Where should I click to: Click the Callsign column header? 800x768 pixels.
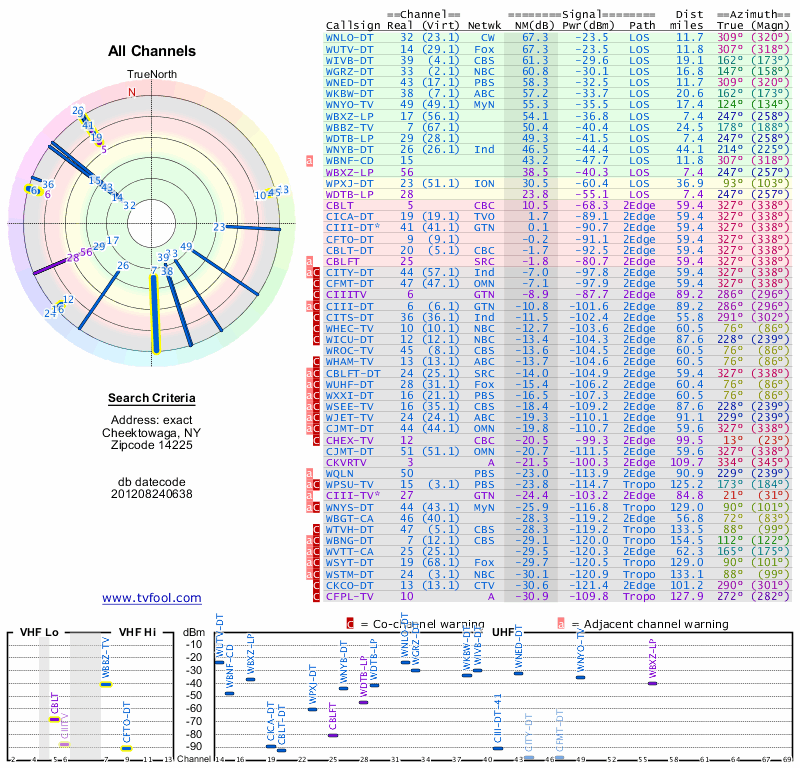point(353,26)
